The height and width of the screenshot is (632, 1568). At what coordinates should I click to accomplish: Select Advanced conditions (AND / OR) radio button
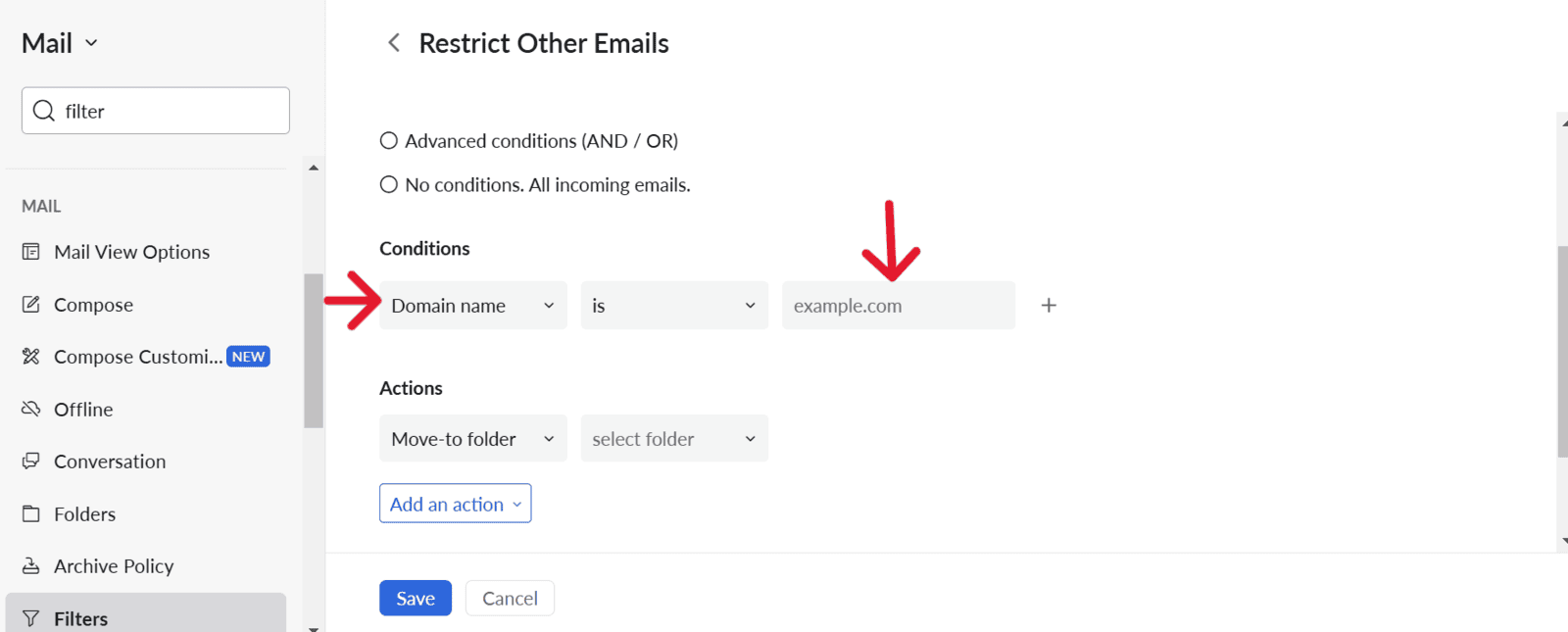tap(389, 141)
